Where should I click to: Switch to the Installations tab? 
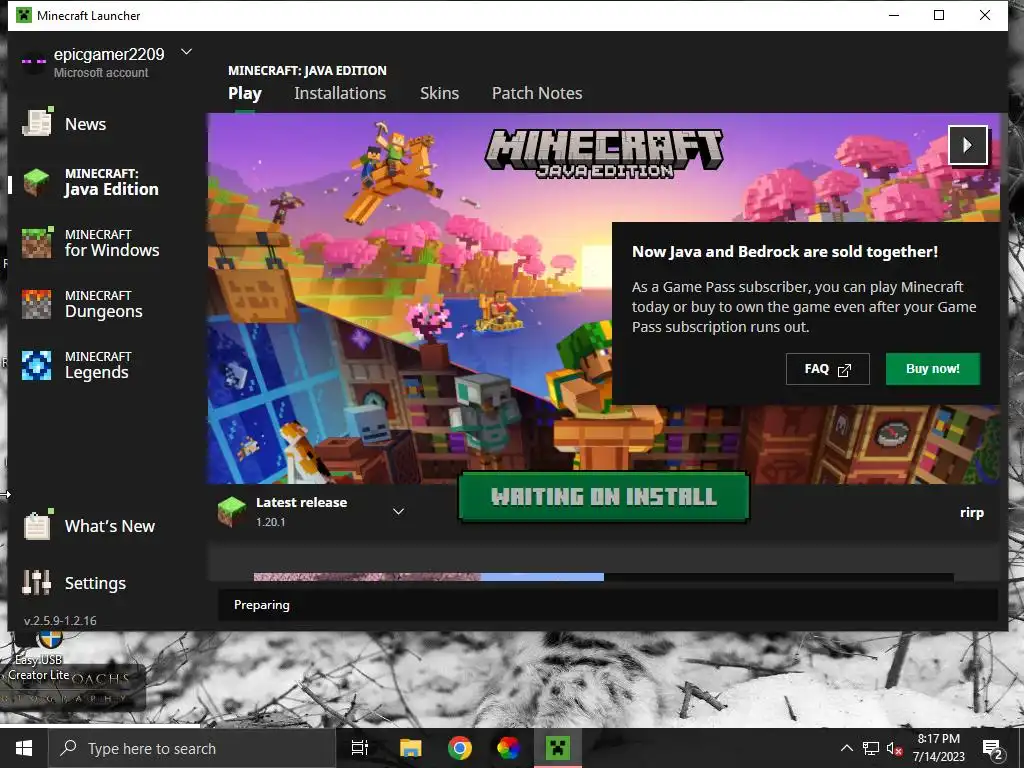pyautogui.click(x=340, y=93)
